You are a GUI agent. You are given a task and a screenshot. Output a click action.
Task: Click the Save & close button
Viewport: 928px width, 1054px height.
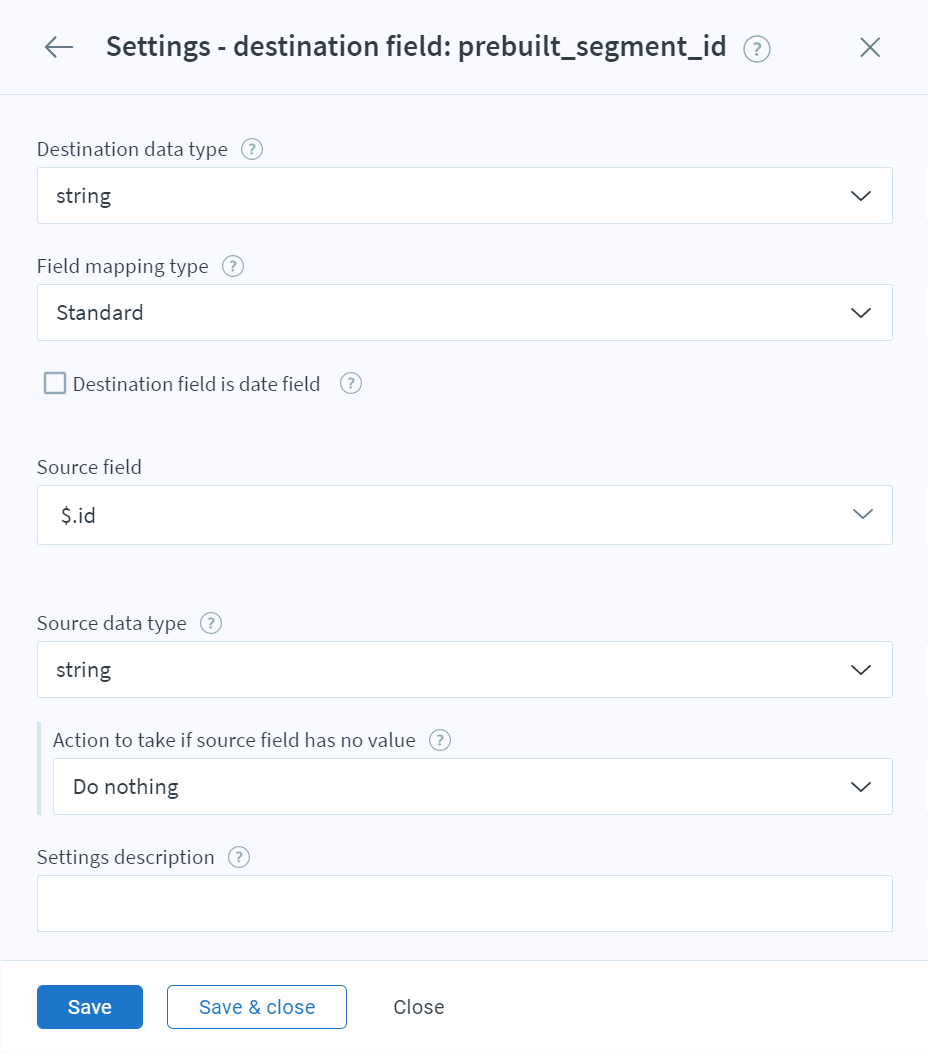(256, 1007)
